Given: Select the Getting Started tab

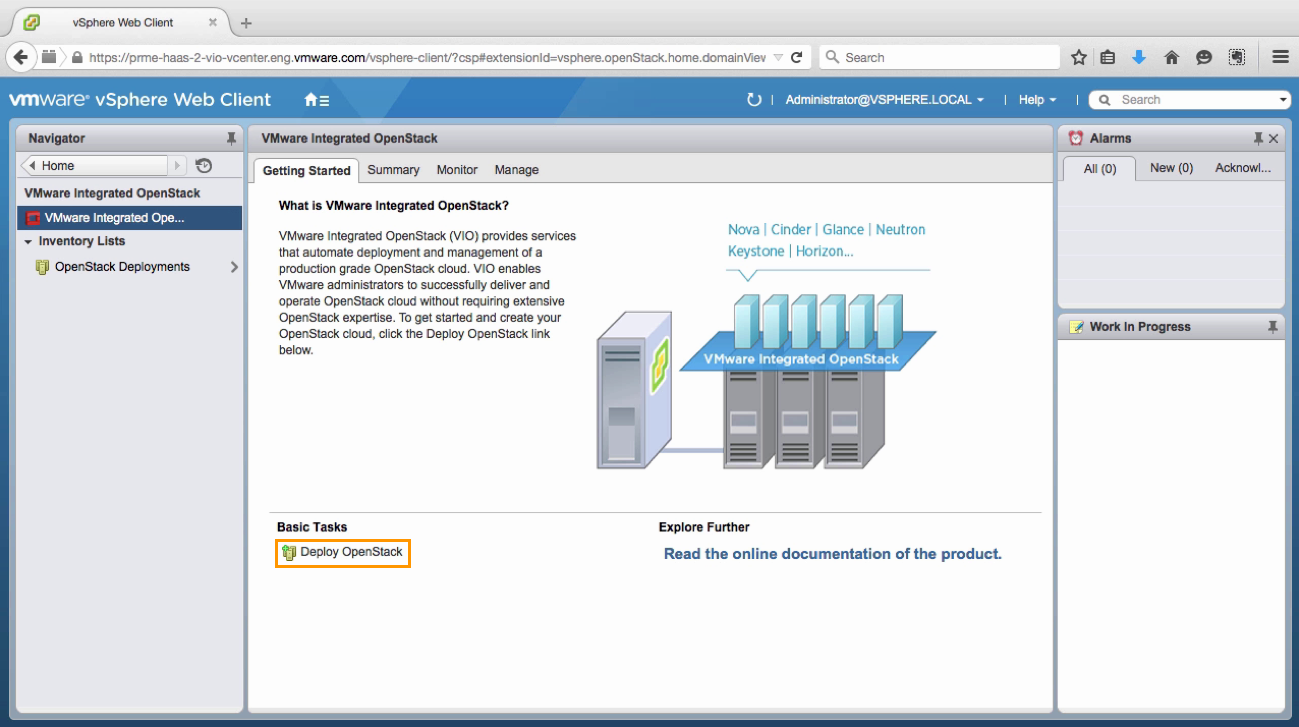Looking at the screenshot, I should coord(307,171).
